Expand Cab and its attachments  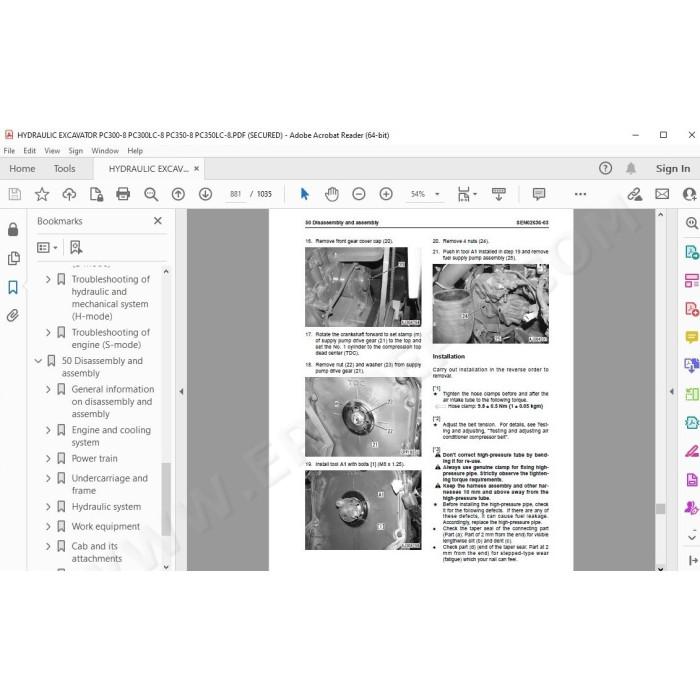48,546
